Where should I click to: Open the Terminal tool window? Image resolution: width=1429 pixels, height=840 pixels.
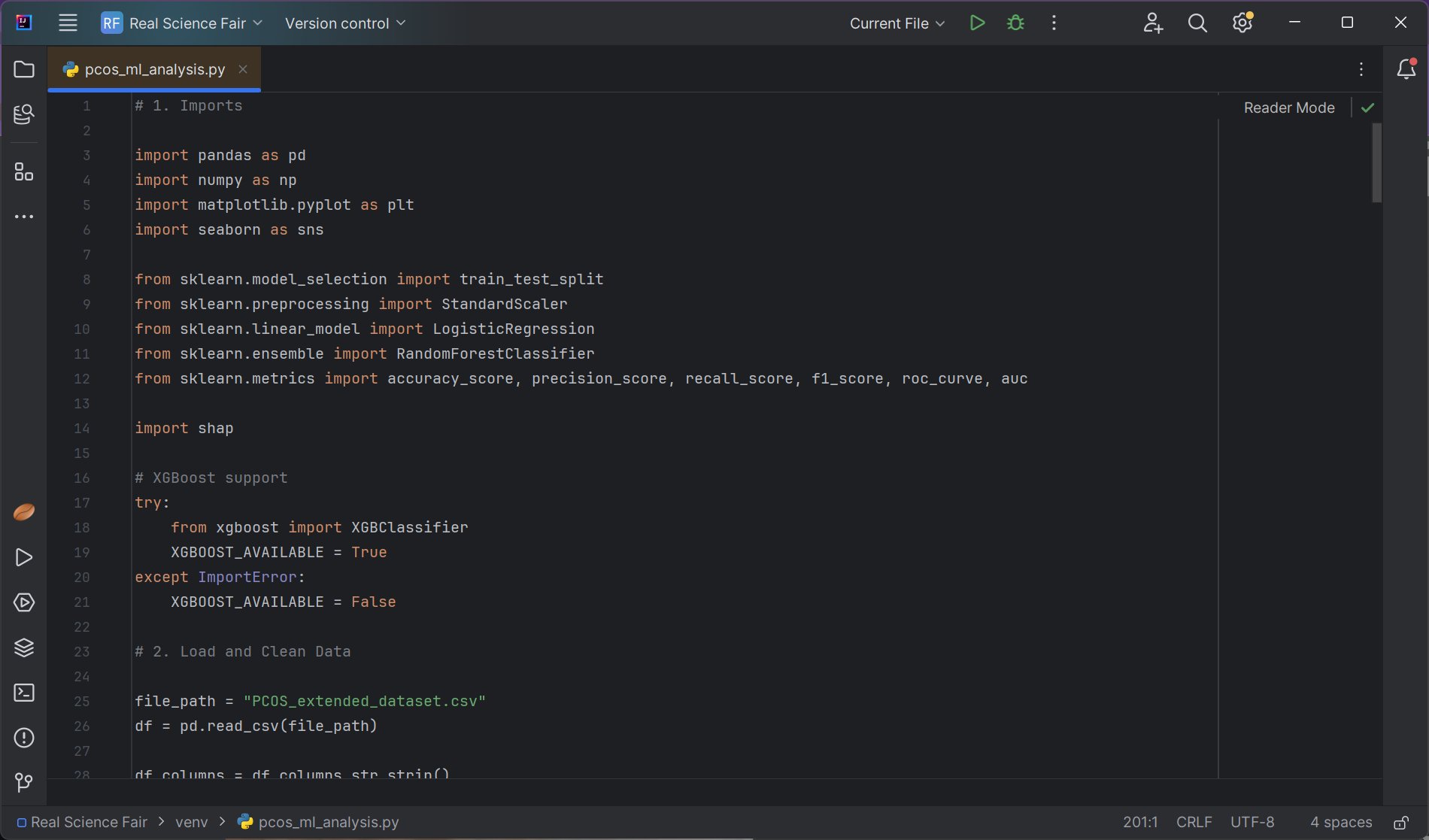pos(24,693)
